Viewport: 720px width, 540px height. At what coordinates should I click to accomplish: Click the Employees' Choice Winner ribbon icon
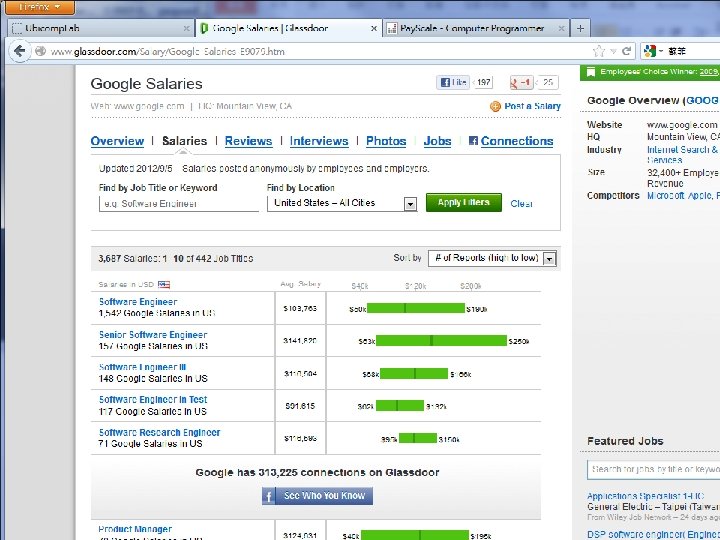[x=591, y=72]
